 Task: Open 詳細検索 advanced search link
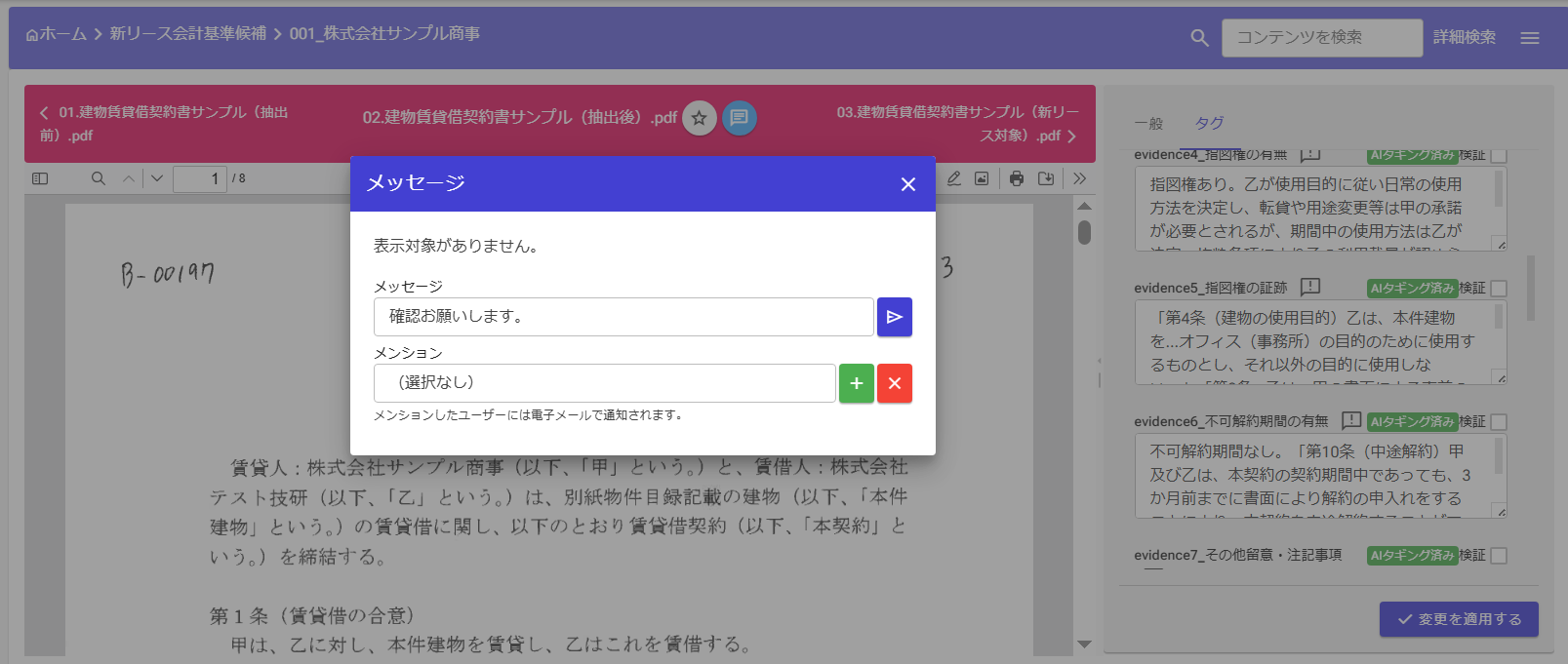coord(1464,37)
